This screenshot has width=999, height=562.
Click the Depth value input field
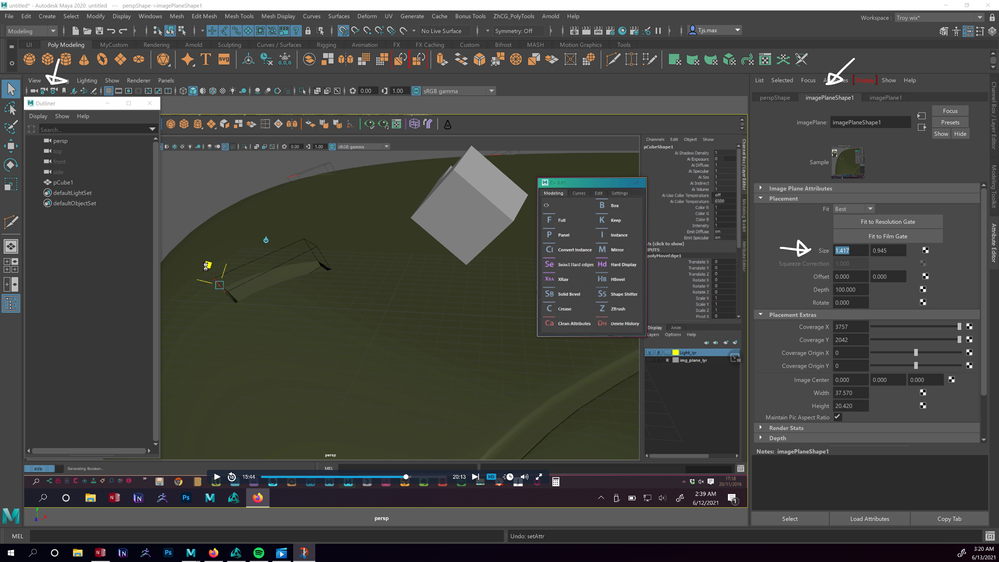851,289
